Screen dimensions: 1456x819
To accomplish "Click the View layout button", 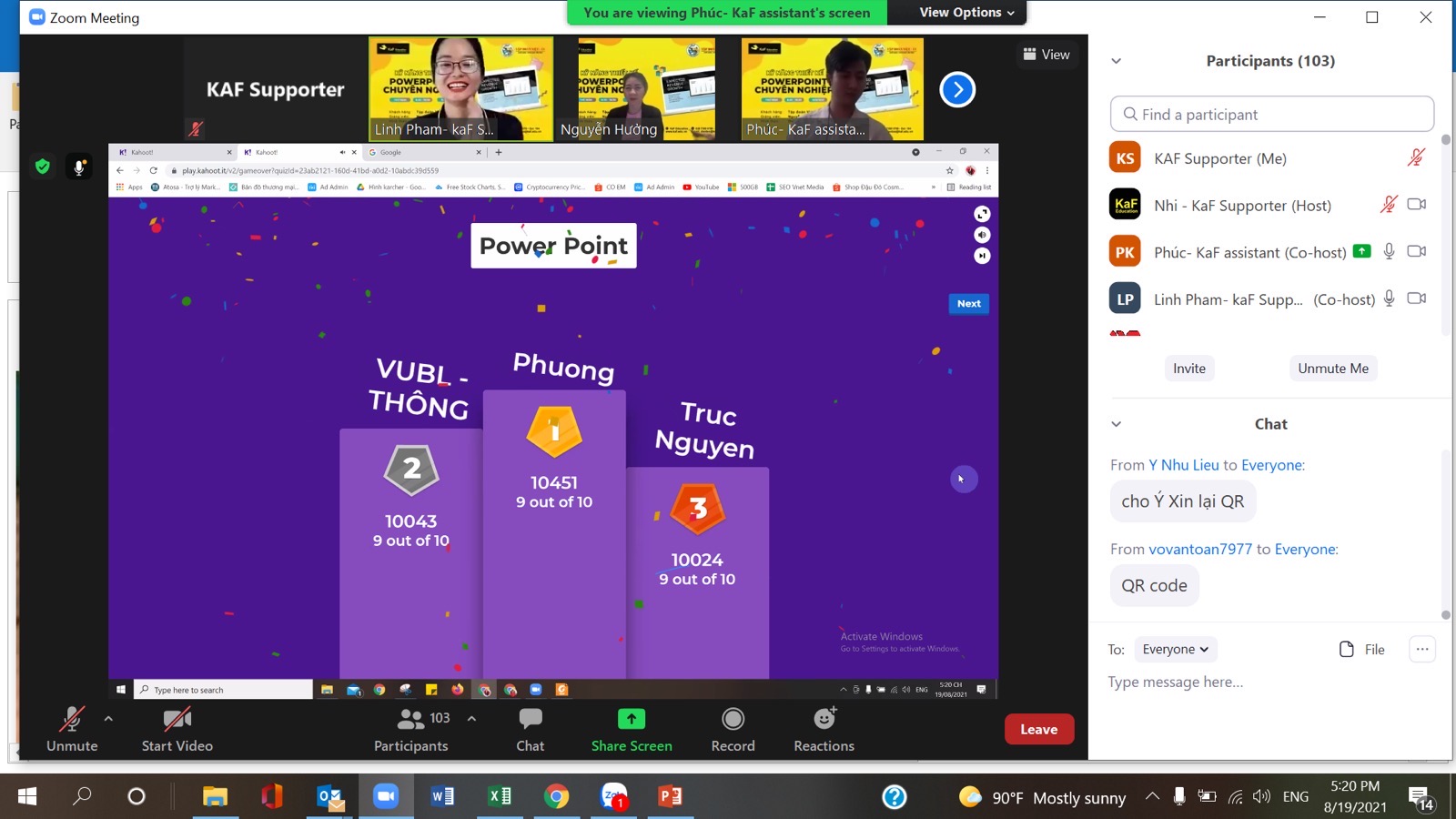I will pyautogui.click(x=1046, y=55).
